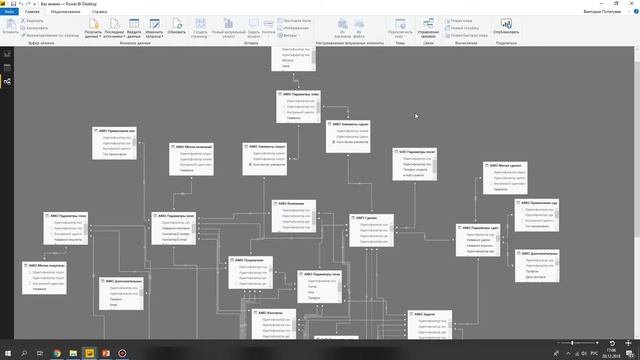Switch to the Report view in the sidebar
Viewport: 640px width, 360px height.
(7, 53)
